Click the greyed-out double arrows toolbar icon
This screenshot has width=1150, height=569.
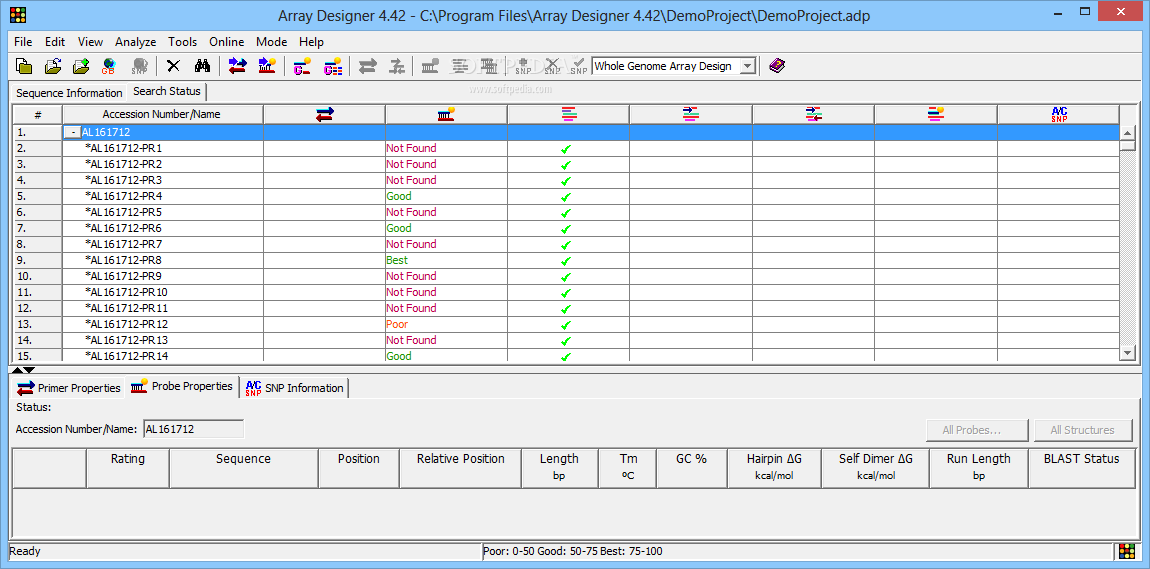(x=367, y=66)
